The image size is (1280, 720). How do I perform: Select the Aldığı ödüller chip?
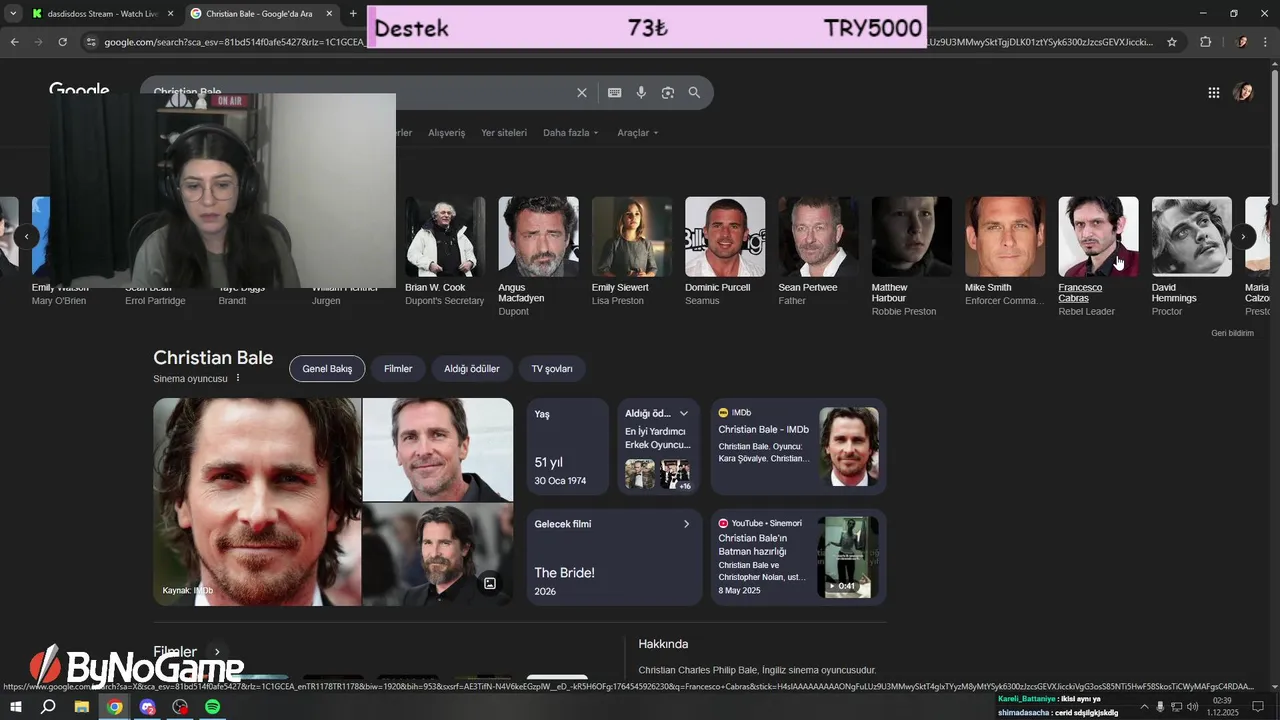point(472,369)
